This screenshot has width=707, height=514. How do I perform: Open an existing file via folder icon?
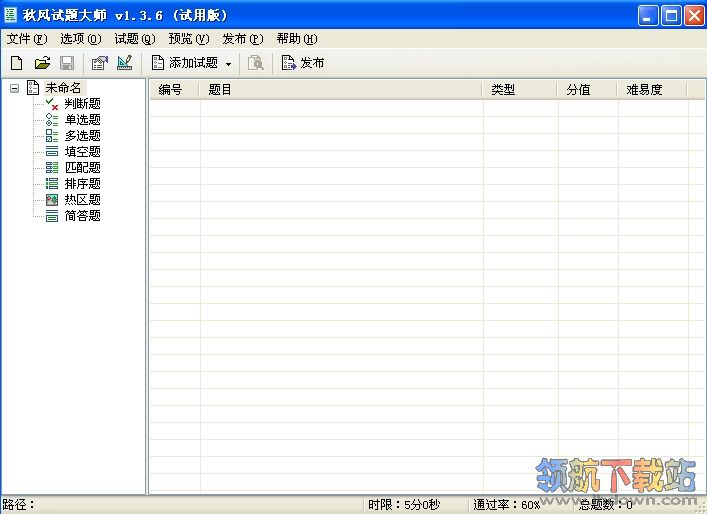[x=42, y=63]
